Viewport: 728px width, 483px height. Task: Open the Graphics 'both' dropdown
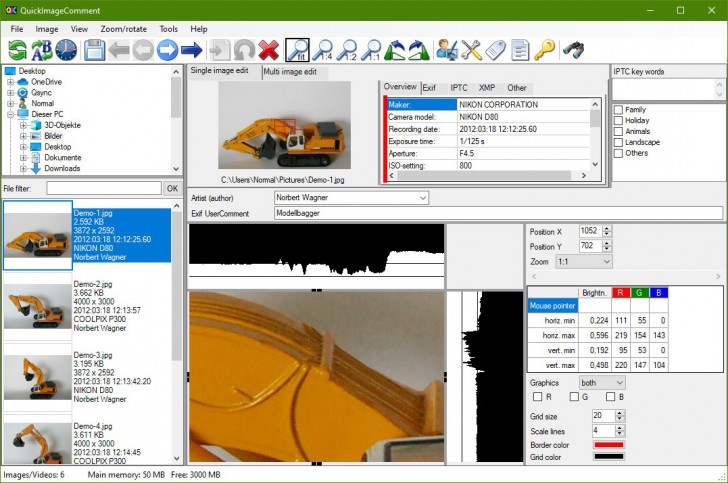[x=619, y=383]
